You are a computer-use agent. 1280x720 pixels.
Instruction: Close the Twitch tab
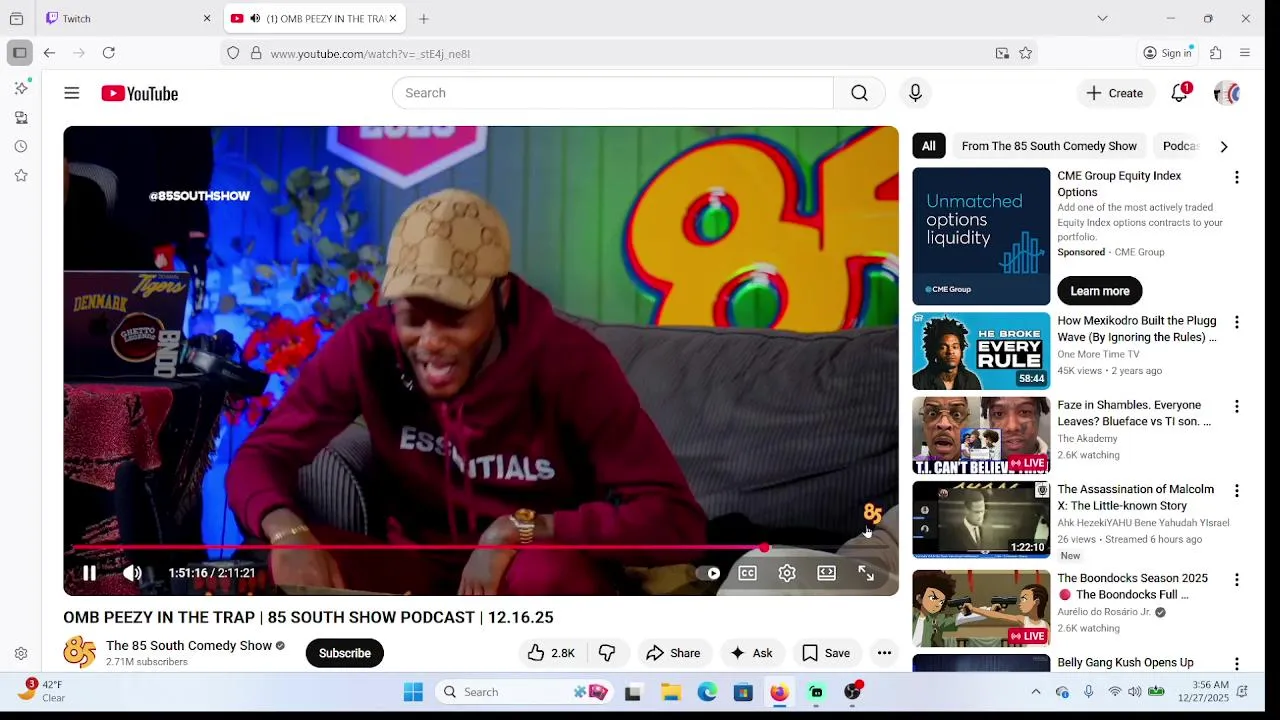point(207,18)
